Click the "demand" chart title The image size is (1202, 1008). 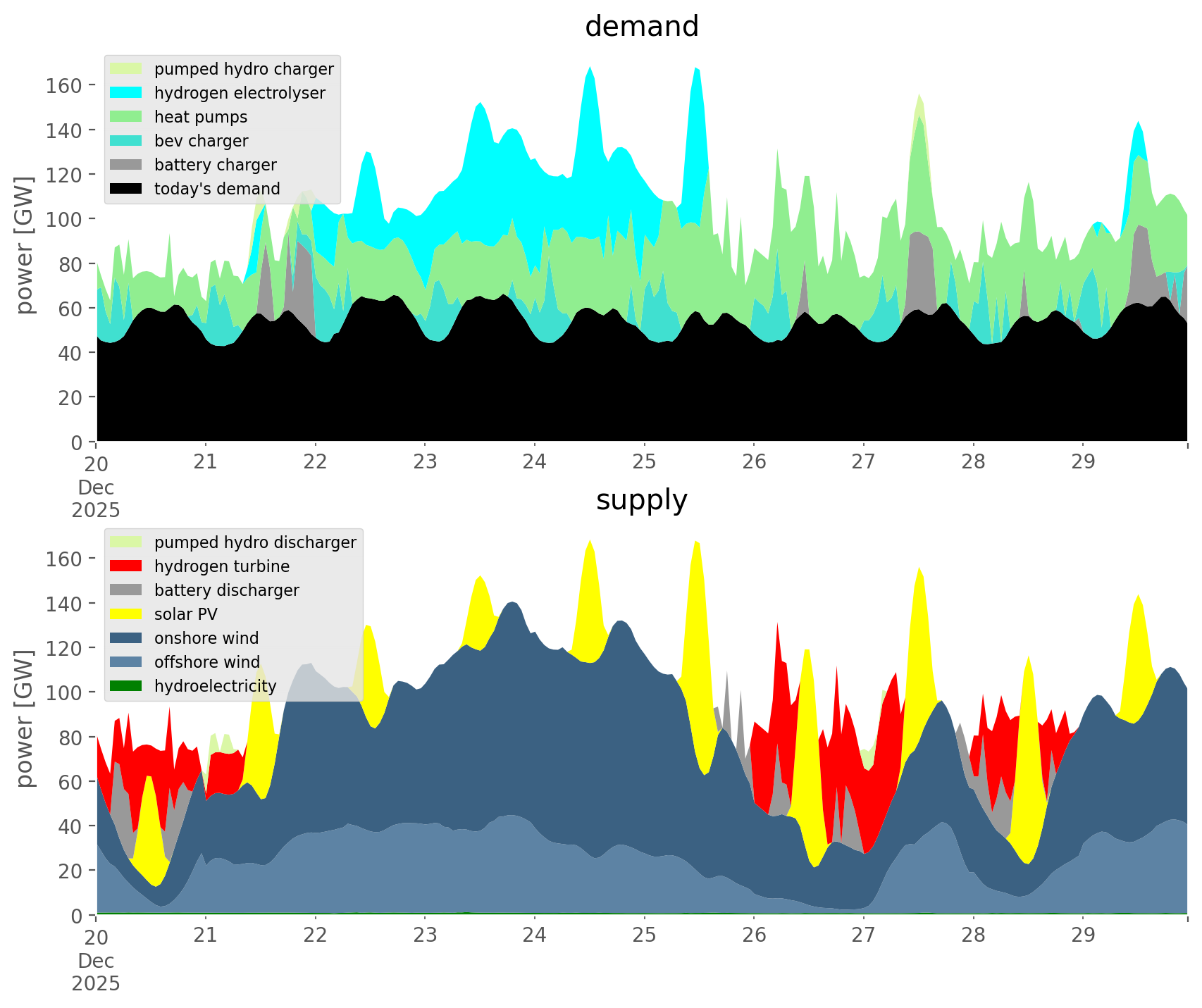[641, 27]
